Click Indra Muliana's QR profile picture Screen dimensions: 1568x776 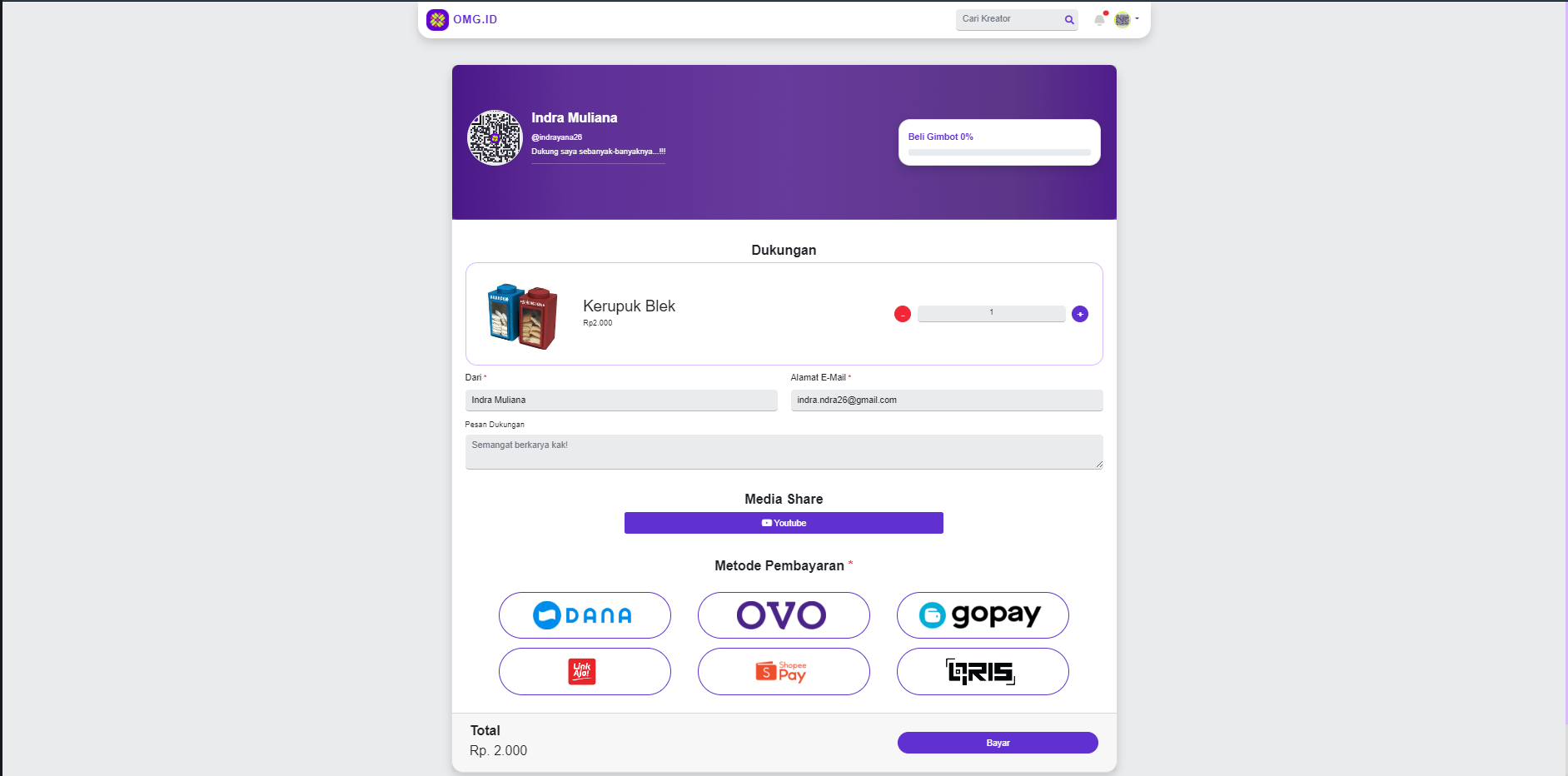pos(495,137)
